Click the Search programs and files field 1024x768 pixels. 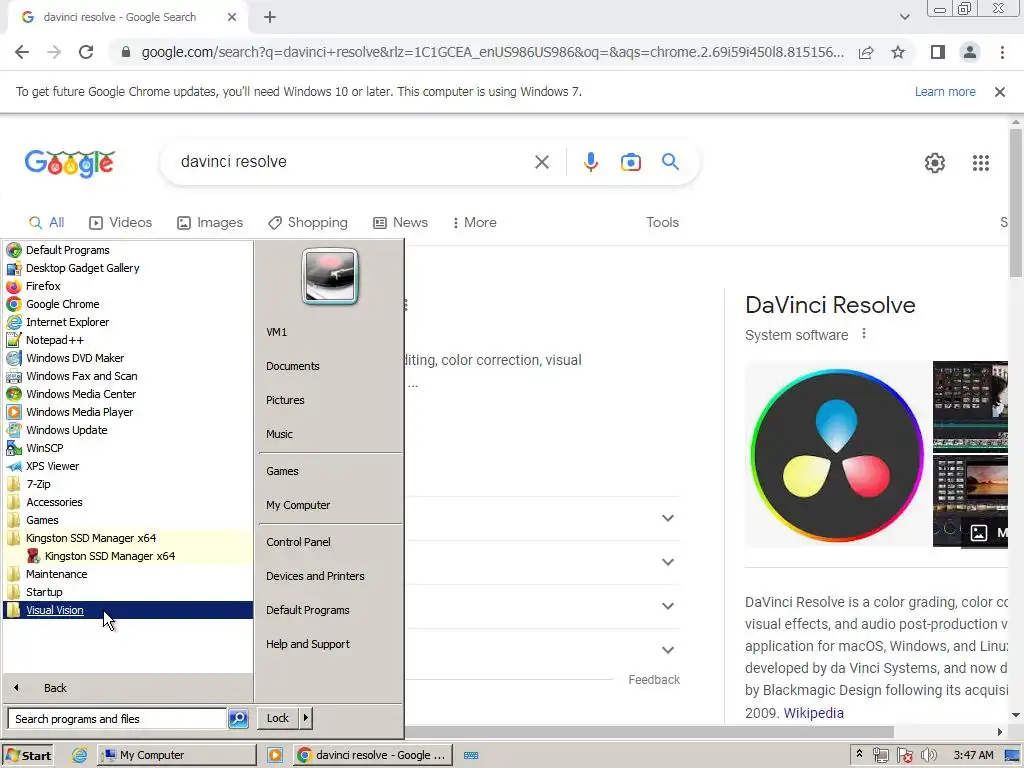117,718
